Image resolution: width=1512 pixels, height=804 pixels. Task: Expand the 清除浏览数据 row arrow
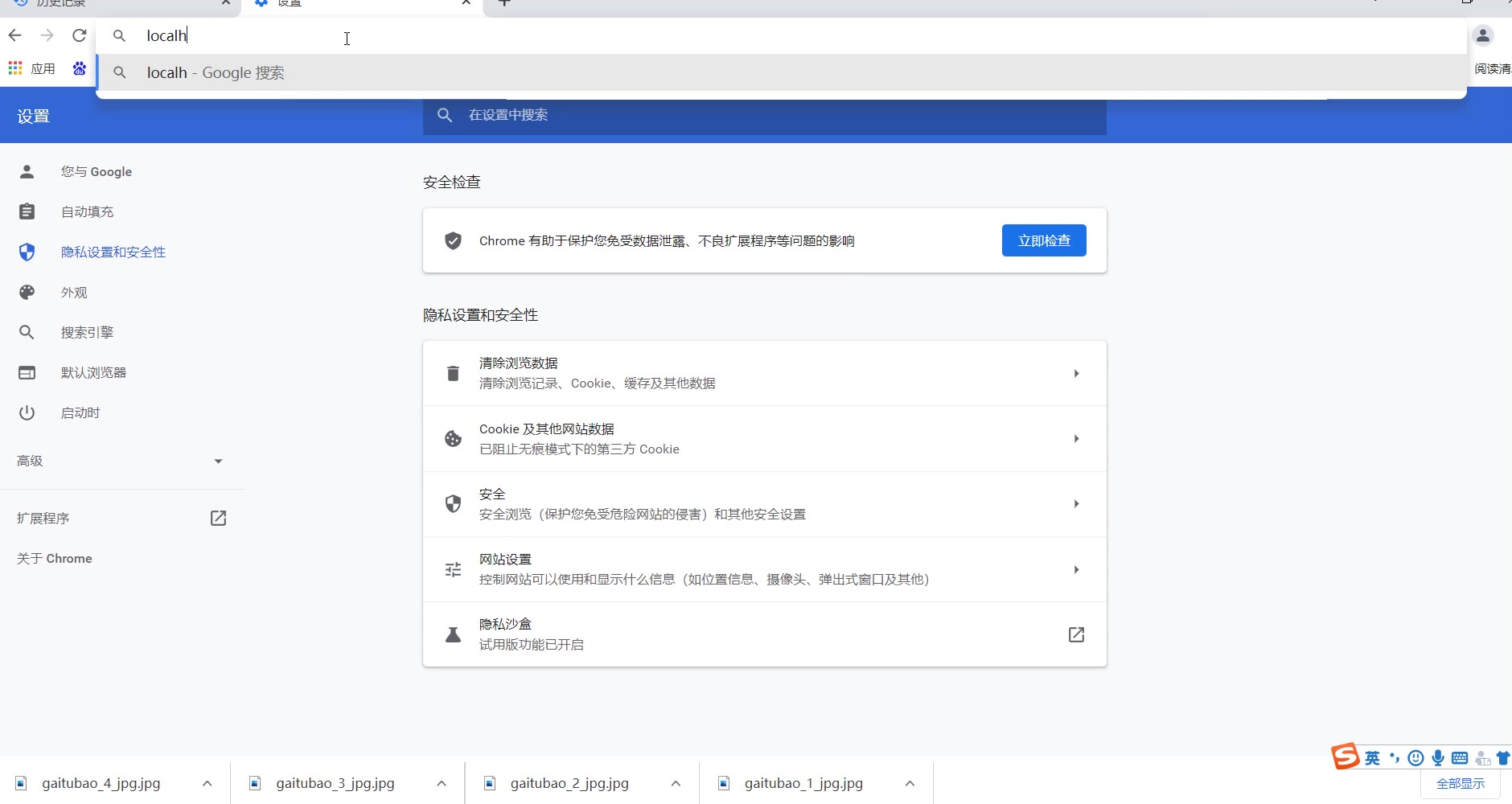tap(1076, 373)
